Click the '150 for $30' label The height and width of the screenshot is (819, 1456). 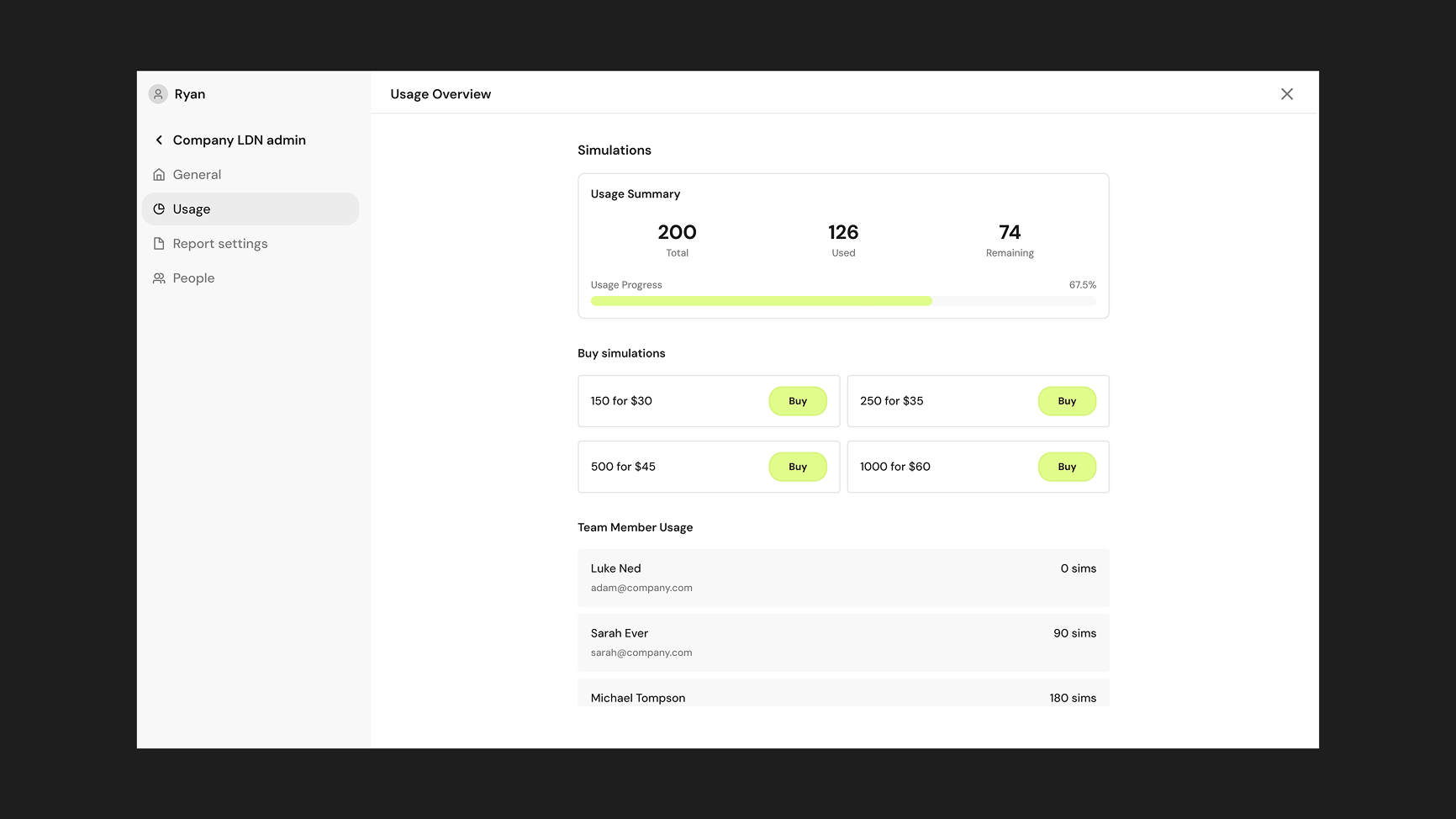pos(621,401)
